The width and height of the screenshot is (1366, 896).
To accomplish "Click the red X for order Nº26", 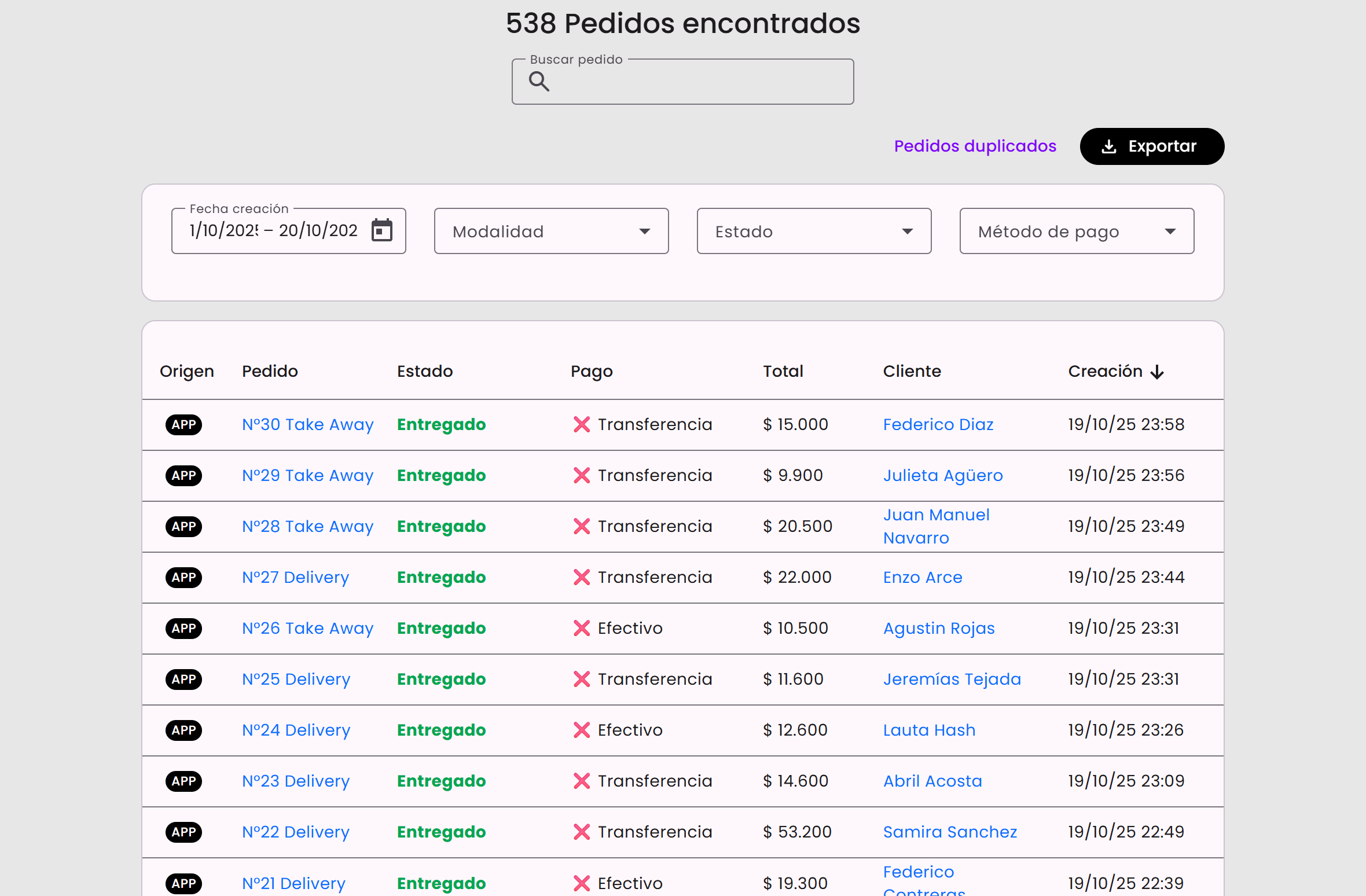I will (581, 628).
